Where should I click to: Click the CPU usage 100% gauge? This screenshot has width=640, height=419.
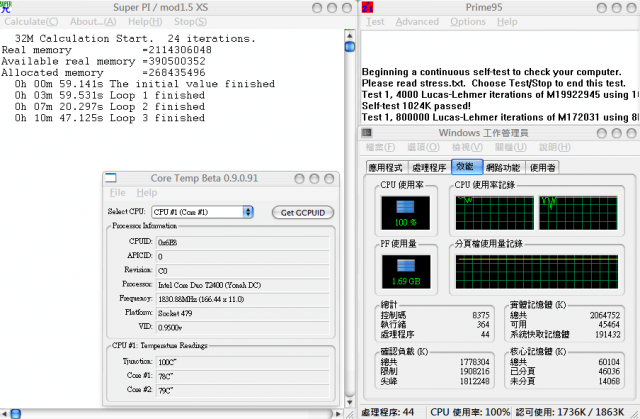[x=405, y=213]
